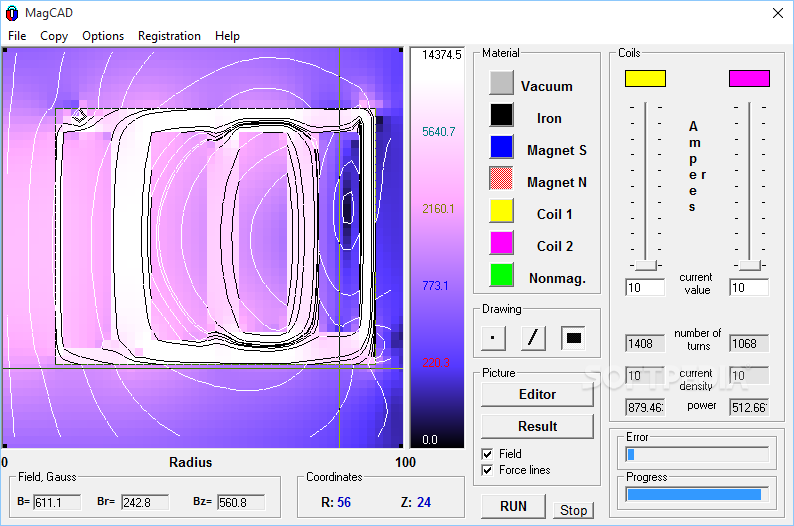Select the filled rectangle drawing tool
The height and width of the screenshot is (526, 794).
[573, 338]
